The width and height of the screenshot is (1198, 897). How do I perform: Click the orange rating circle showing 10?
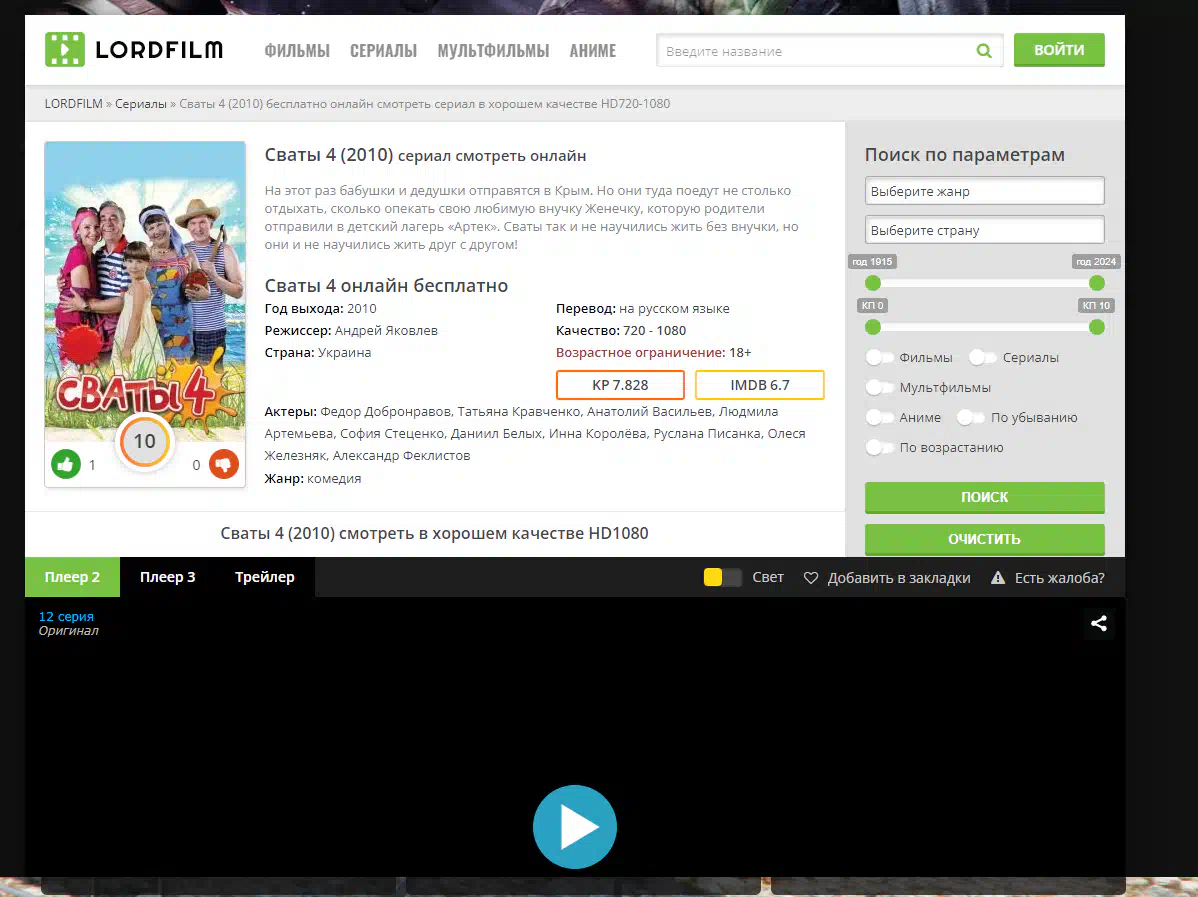144,441
